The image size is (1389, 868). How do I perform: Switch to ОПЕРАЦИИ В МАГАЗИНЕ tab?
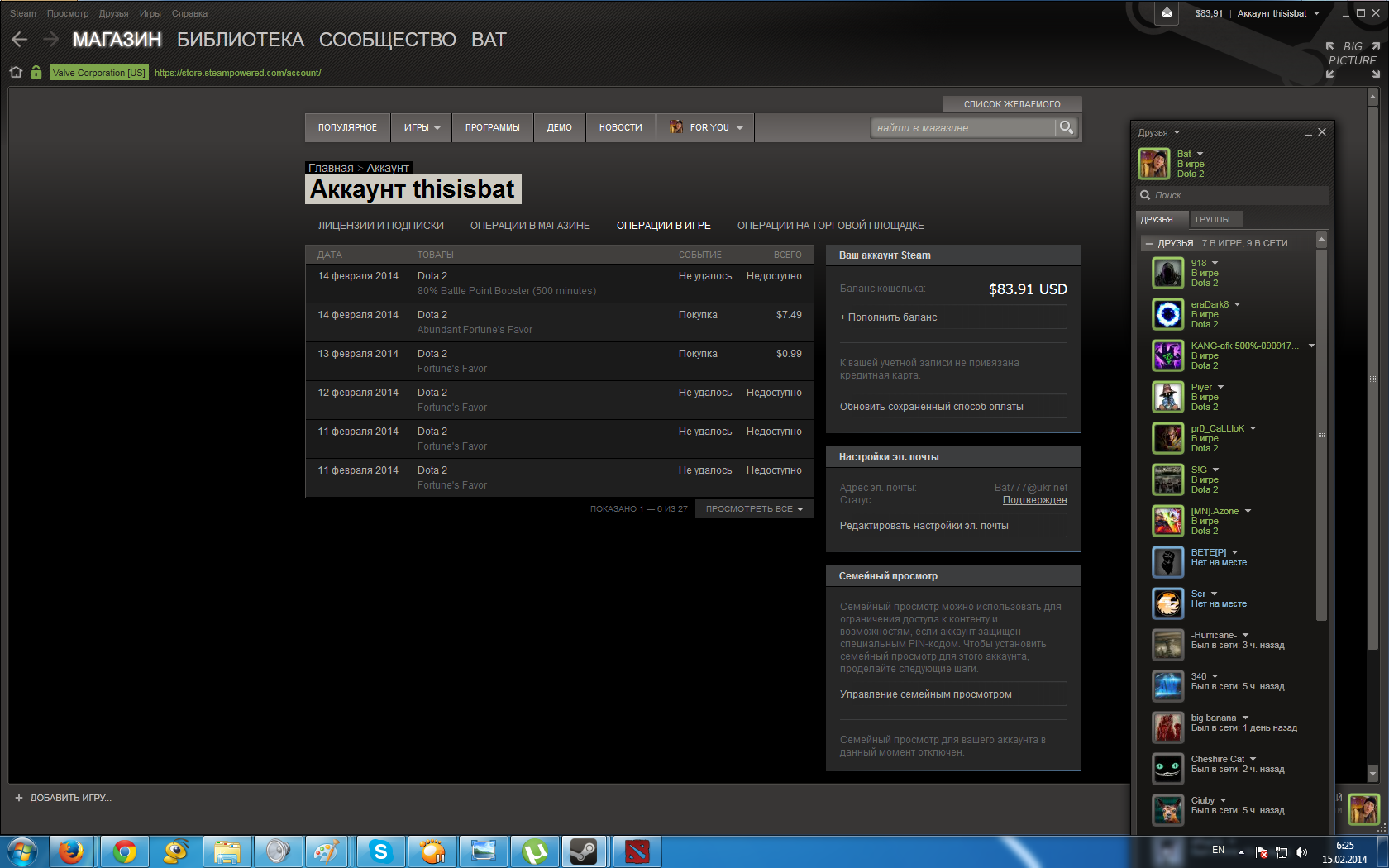coord(530,226)
